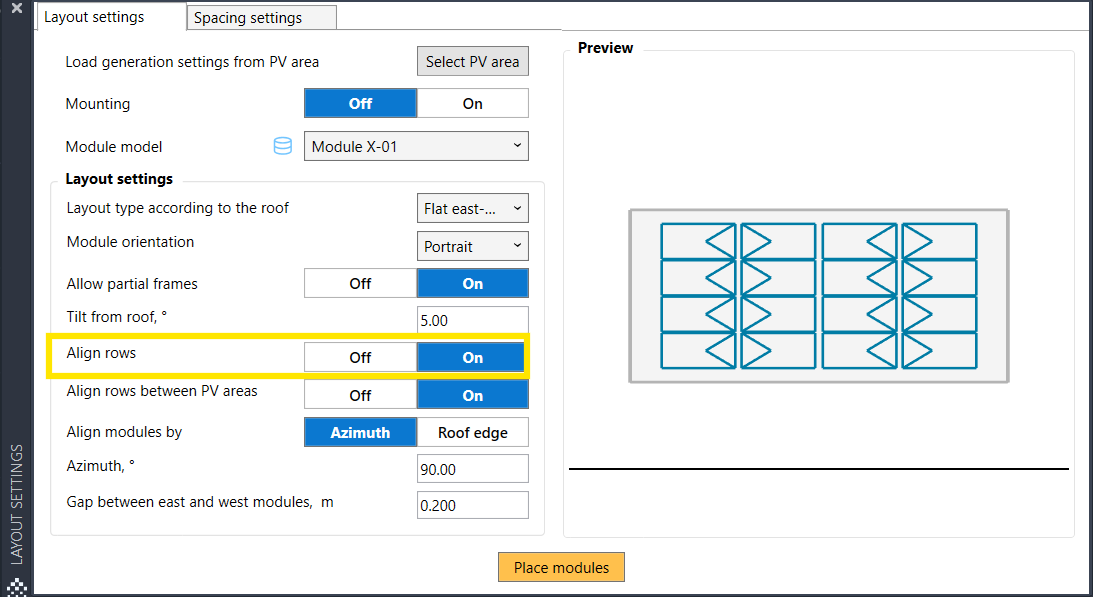Click the 'Module model' label
The image size is (1093, 597).
114,147
